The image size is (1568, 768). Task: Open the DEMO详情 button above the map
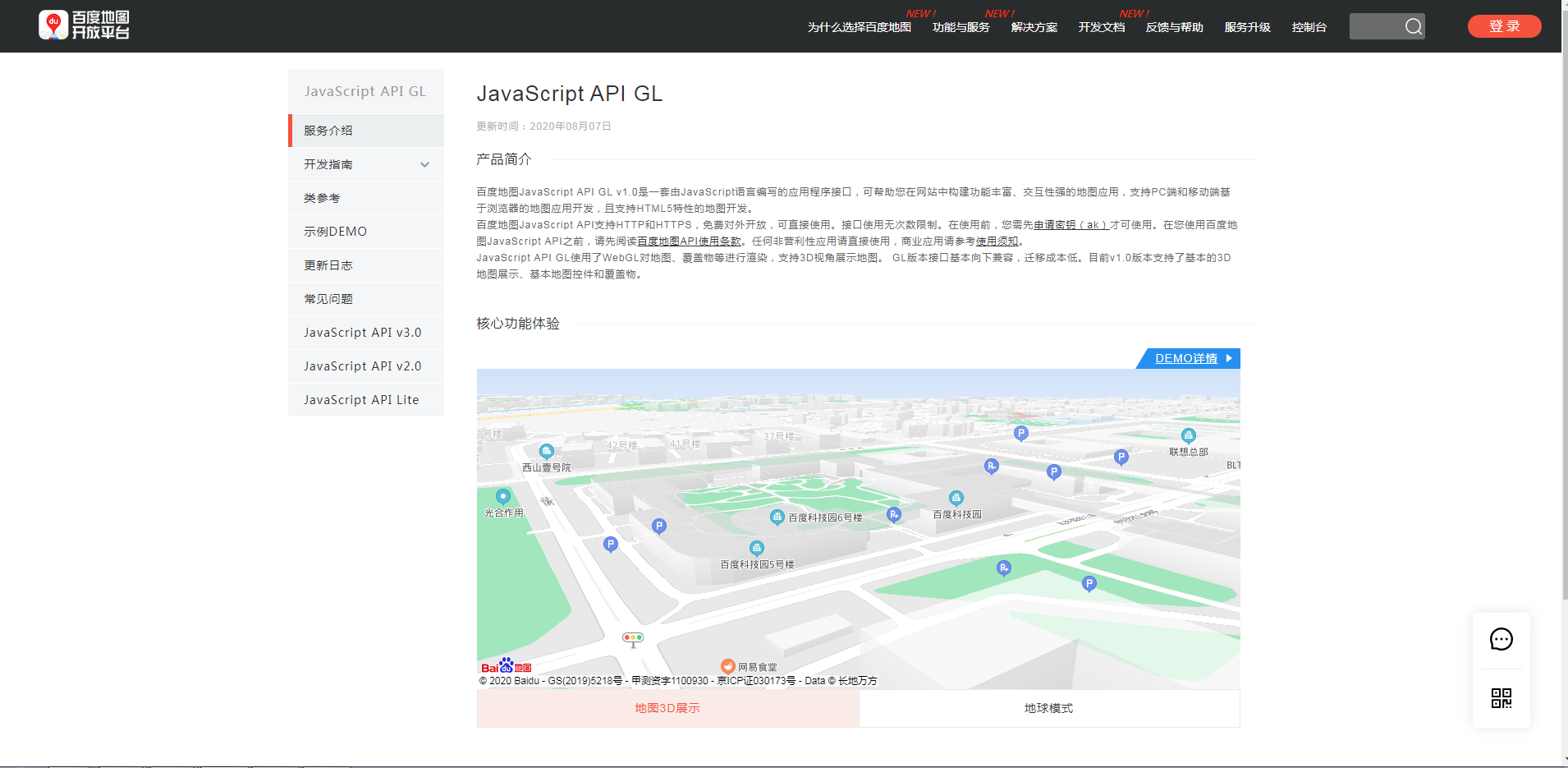1186,358
